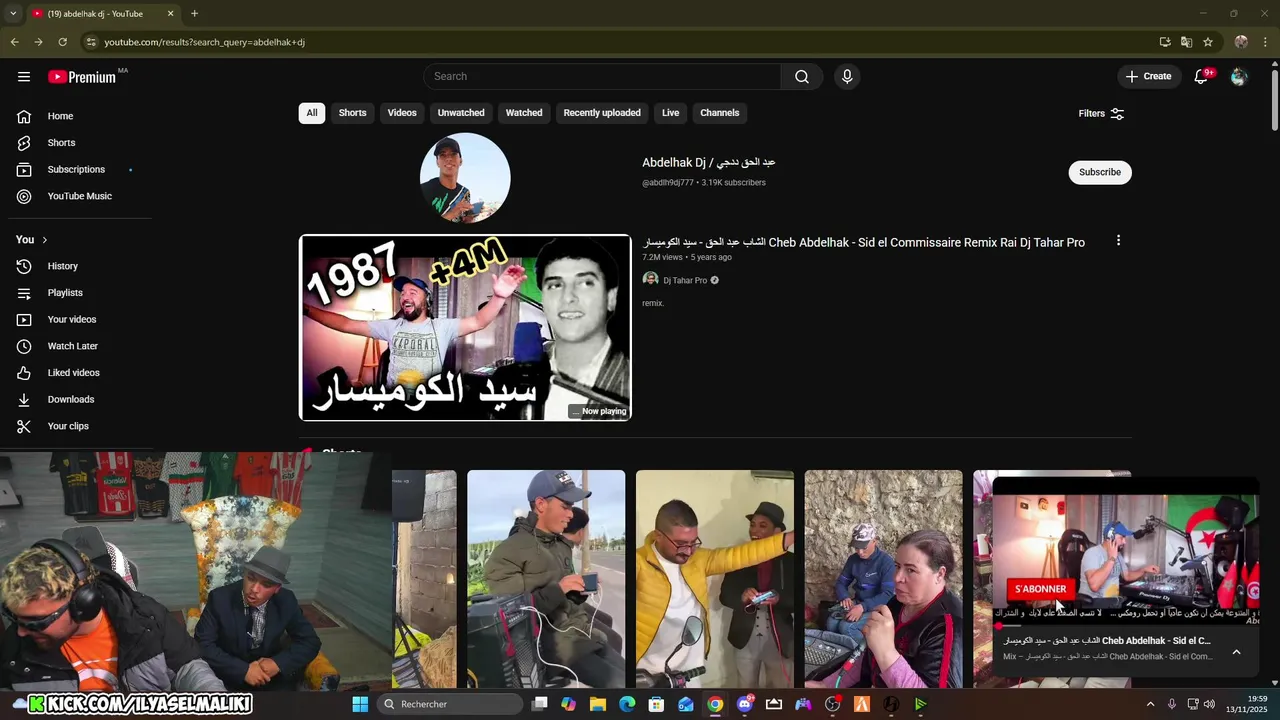Open Discord from taskbar
Screen dimensions: 1280x720
745,704
